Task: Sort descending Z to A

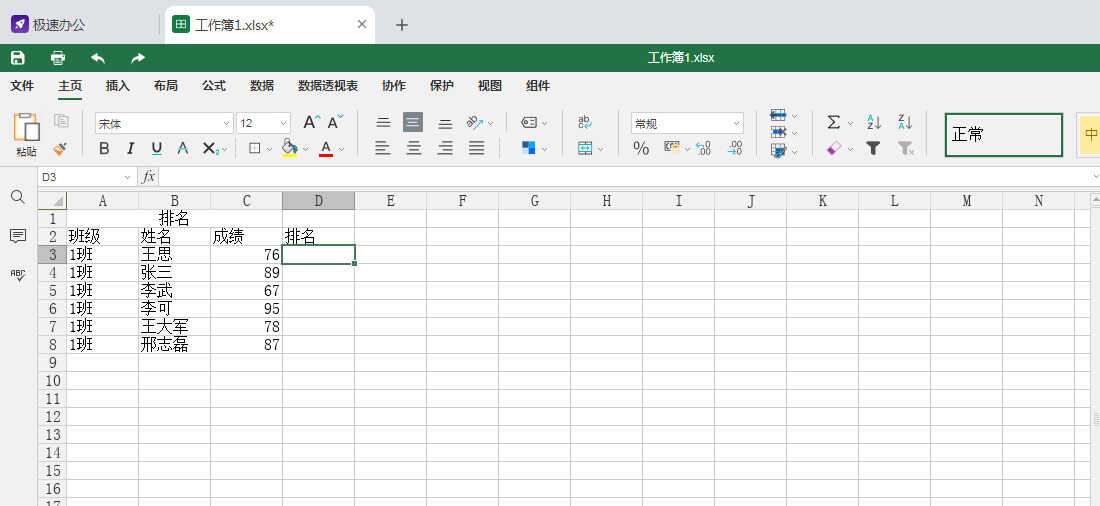Action: coord(905,123)
